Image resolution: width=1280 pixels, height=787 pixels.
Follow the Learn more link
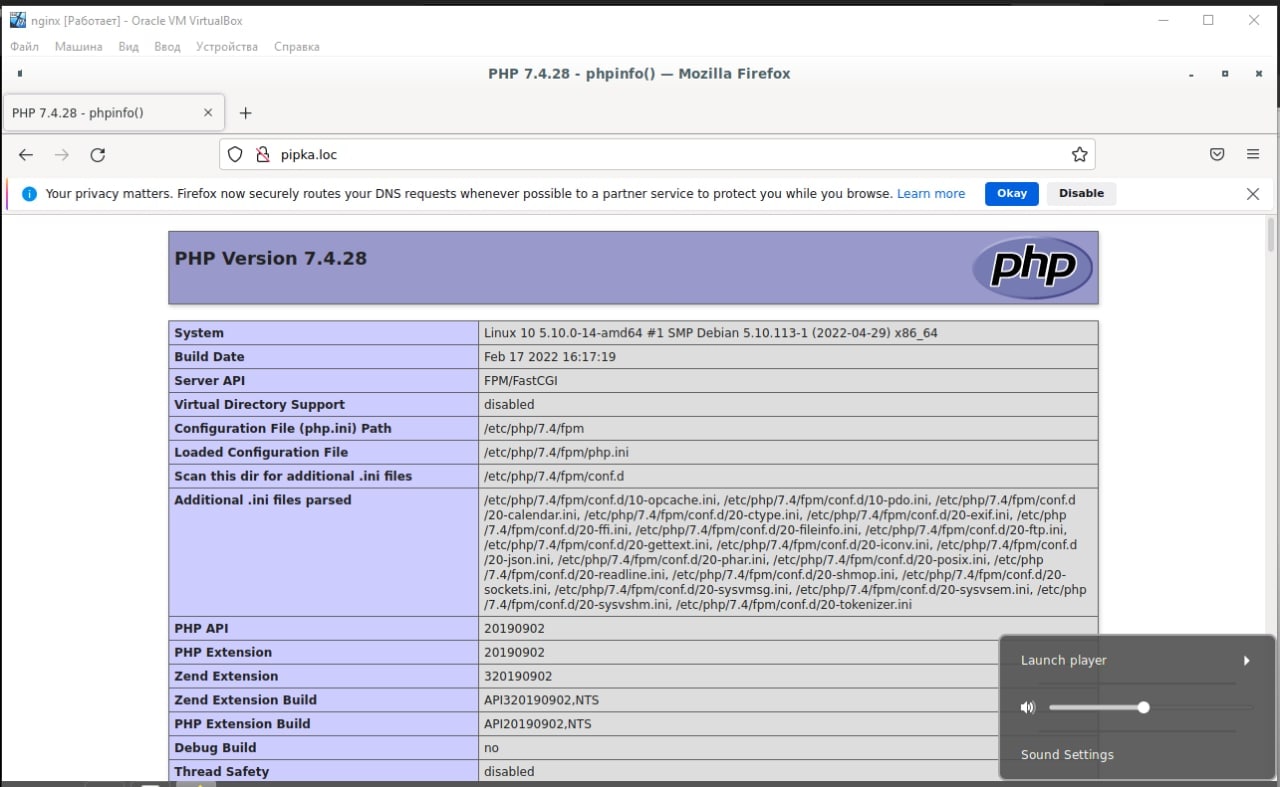point(930,194)
